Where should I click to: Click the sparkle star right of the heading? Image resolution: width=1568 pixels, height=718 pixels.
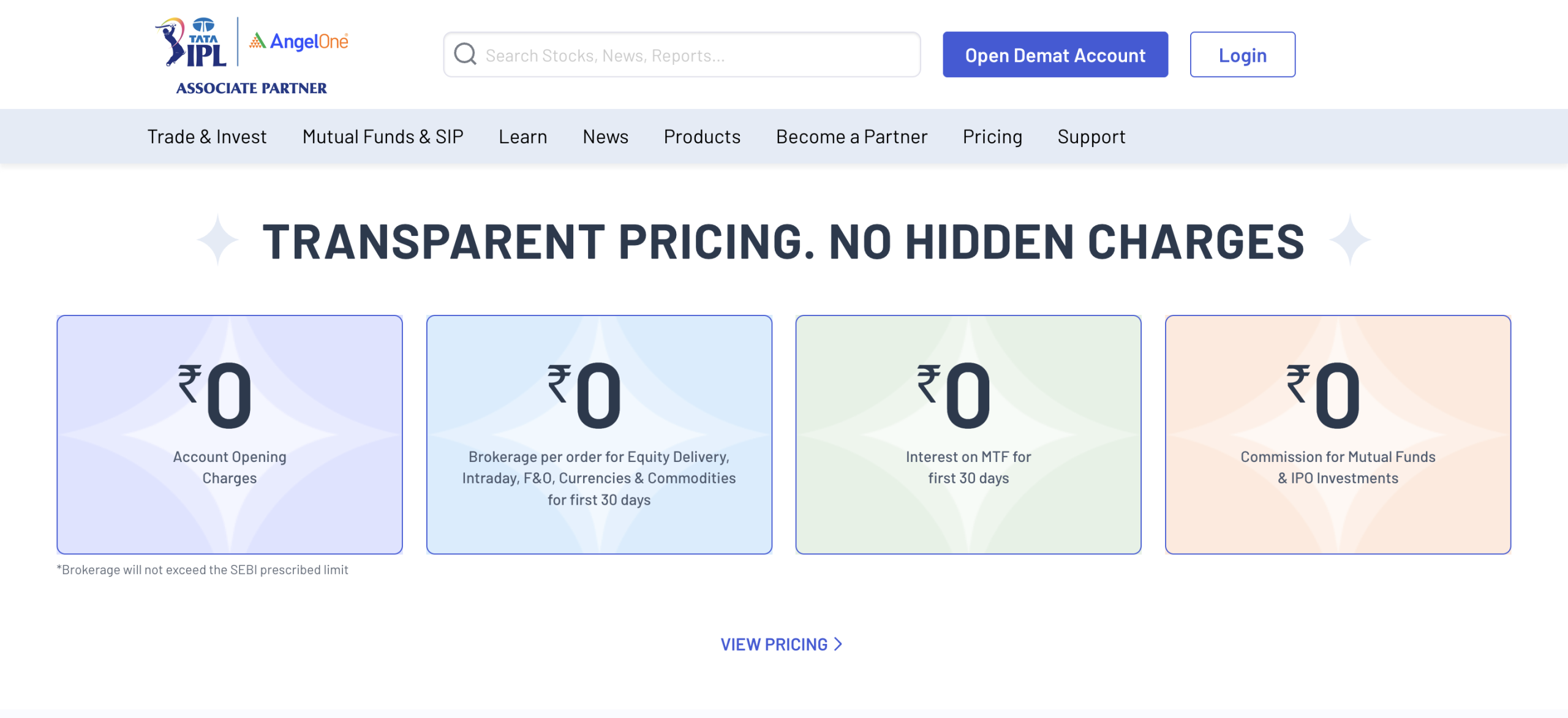[x=1350, y=240]
